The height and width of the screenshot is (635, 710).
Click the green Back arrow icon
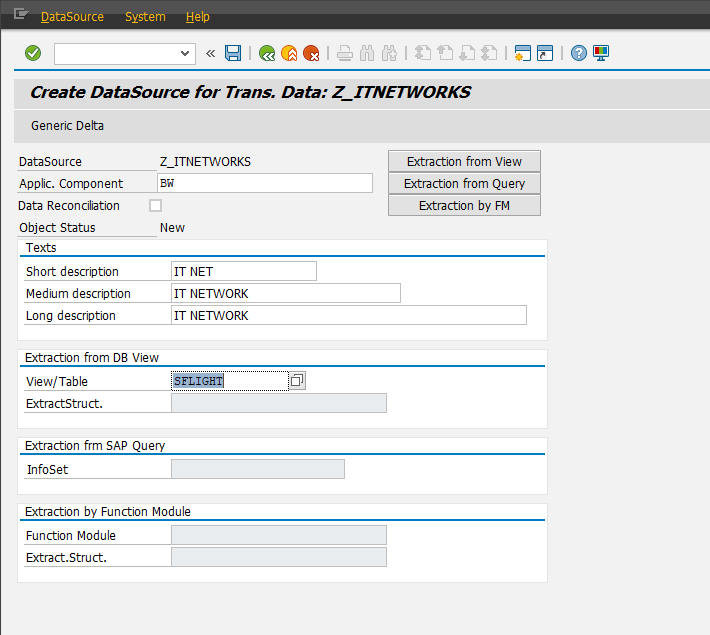click(x=266, y=53)
